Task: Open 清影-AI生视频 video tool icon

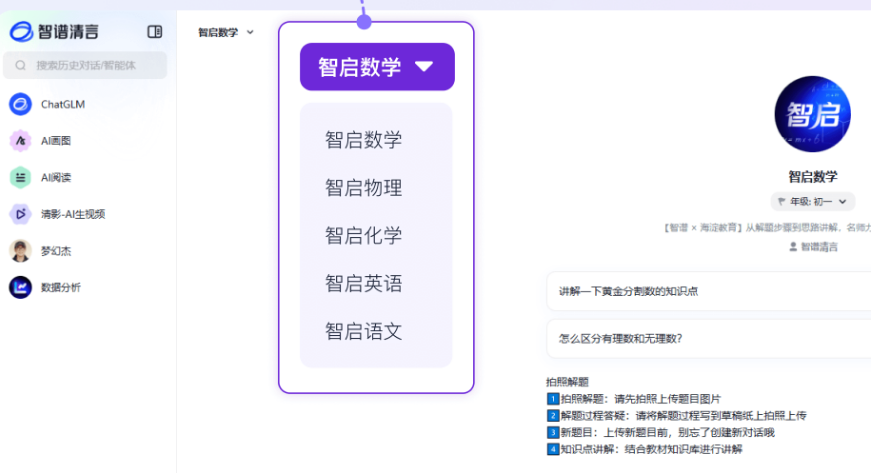Action: coord(20,213)
